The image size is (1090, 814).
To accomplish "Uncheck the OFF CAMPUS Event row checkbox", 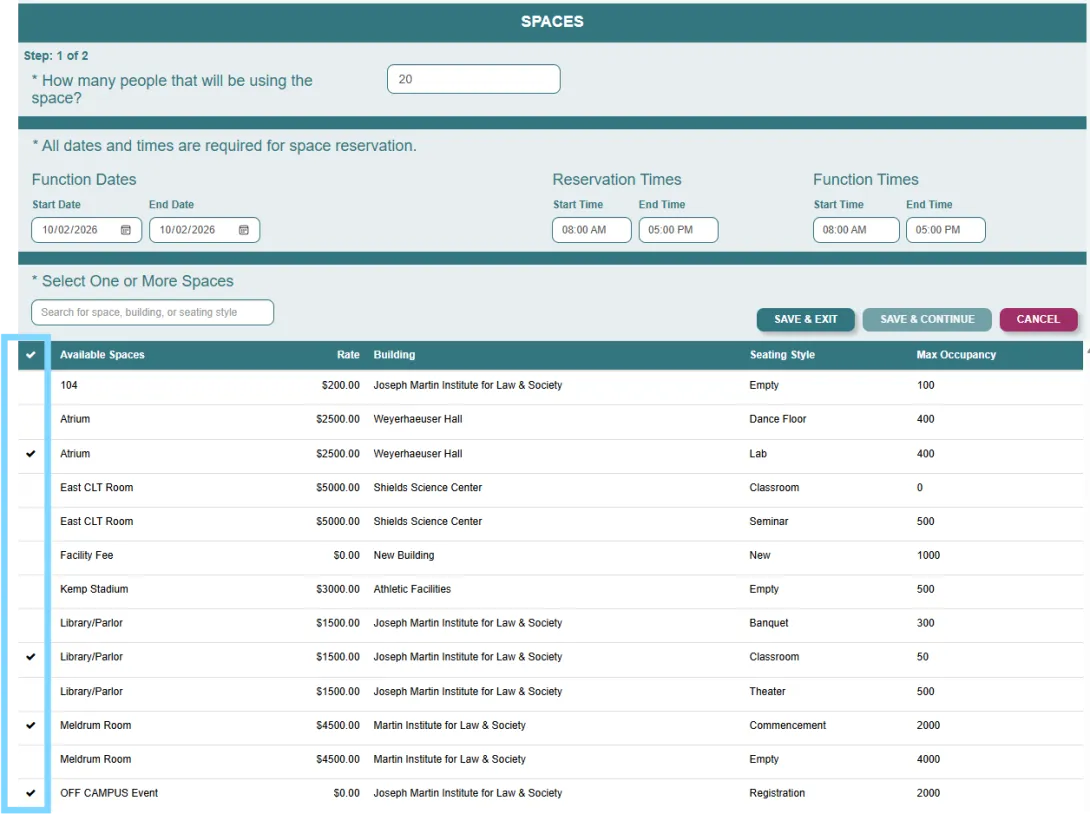I will (31, 793).
